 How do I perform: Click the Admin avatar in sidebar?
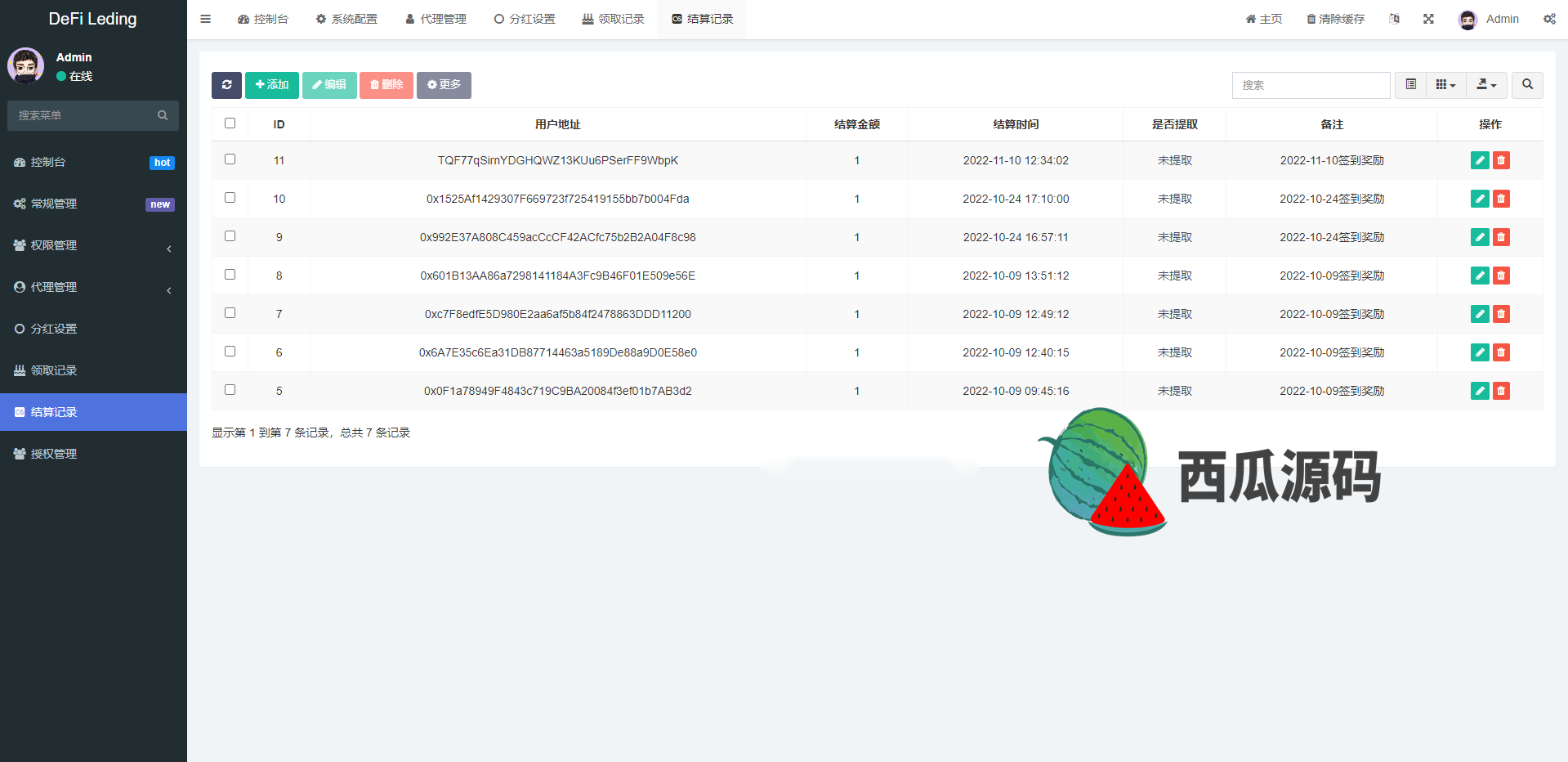click(x=26, y=65)
